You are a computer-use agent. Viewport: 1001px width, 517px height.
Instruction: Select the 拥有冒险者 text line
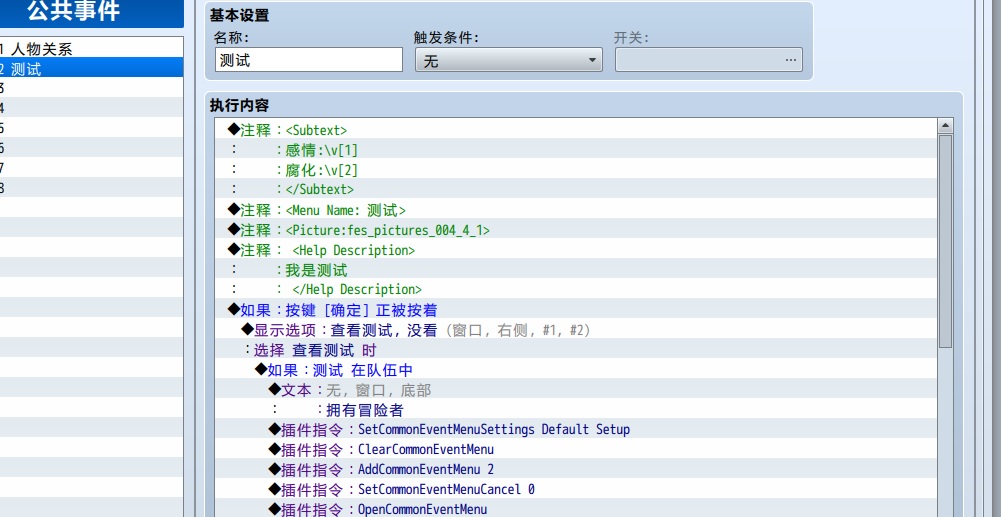point(576,410)
